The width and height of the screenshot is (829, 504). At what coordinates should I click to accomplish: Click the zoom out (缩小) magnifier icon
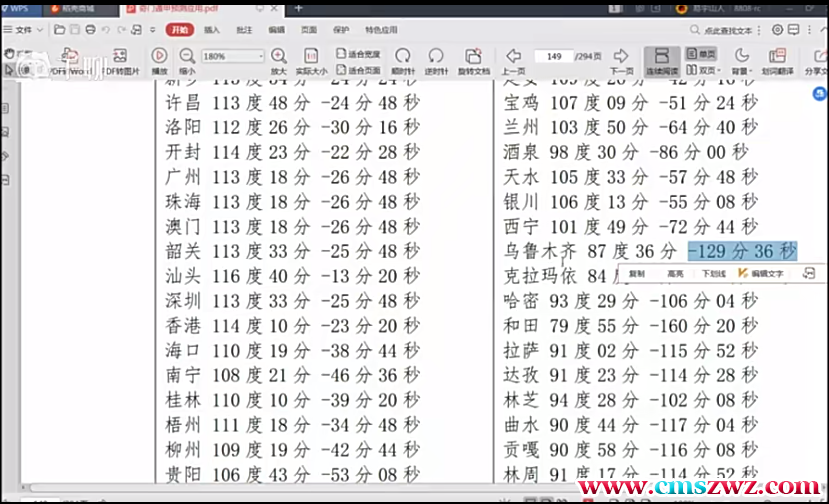187,57
